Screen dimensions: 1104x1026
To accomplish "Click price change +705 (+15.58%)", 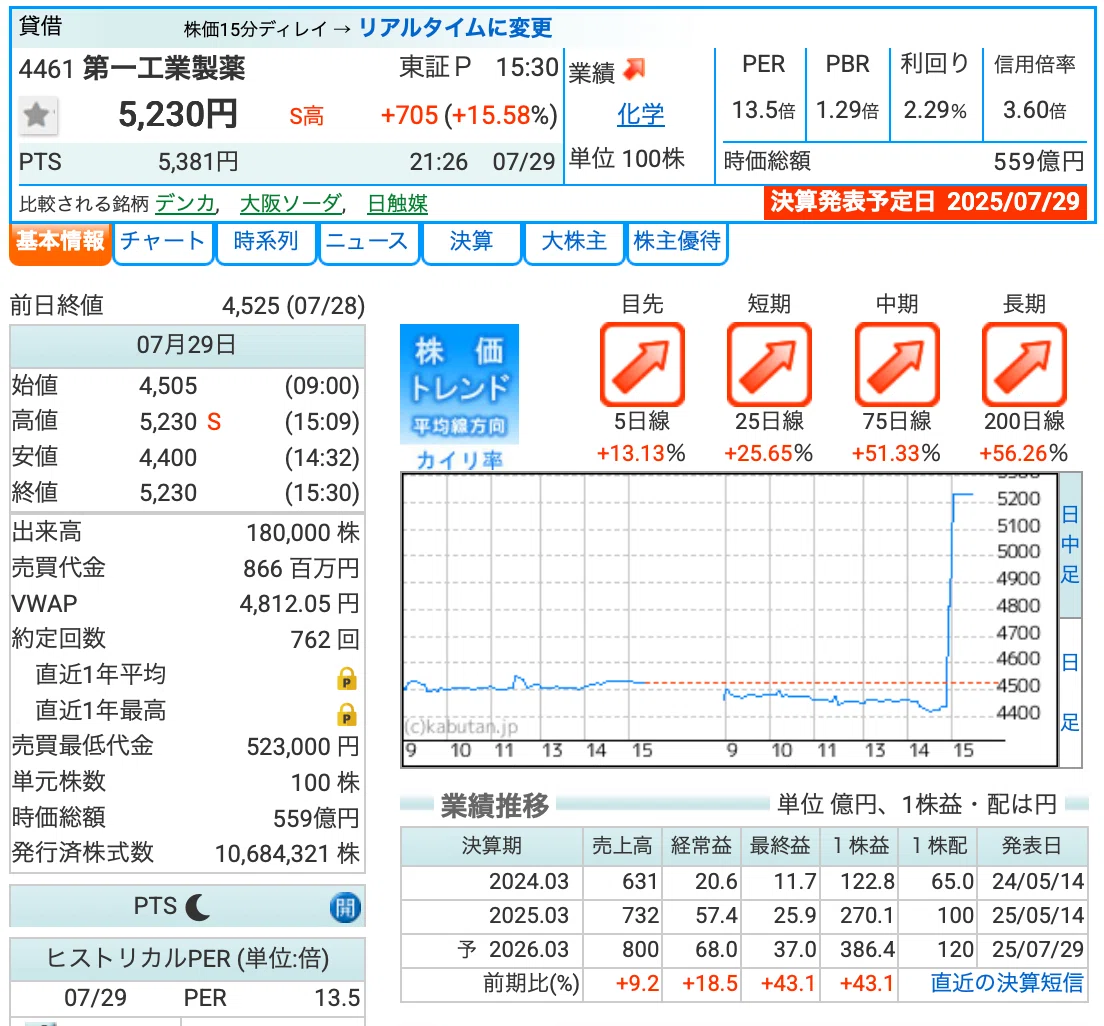I will click(x=469, y=115).
